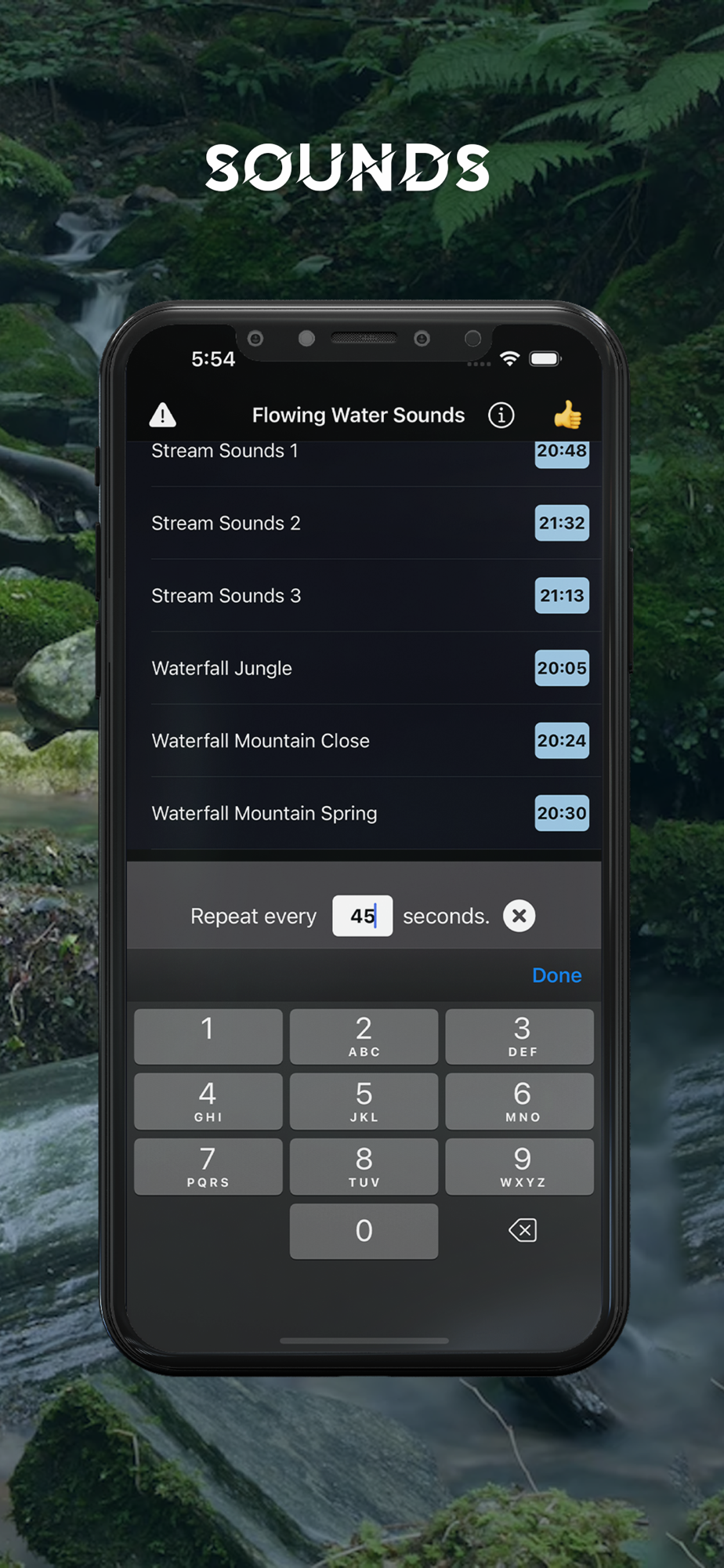Select Waterfall Jungle track
The height and width of the screenshot is (1568, 724).
coord(364,668)
